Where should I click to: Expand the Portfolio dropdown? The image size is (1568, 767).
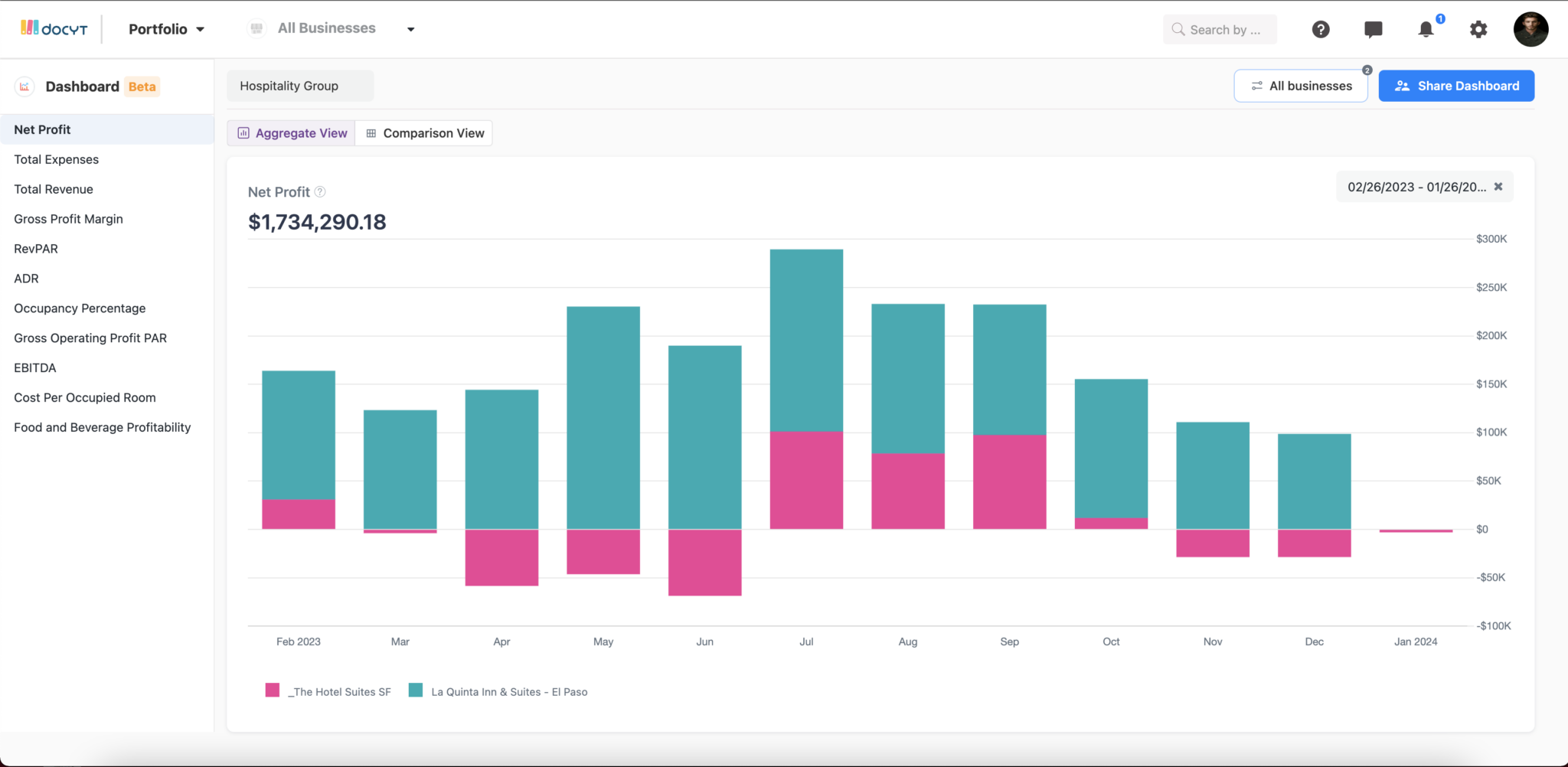tap(165, 29)
